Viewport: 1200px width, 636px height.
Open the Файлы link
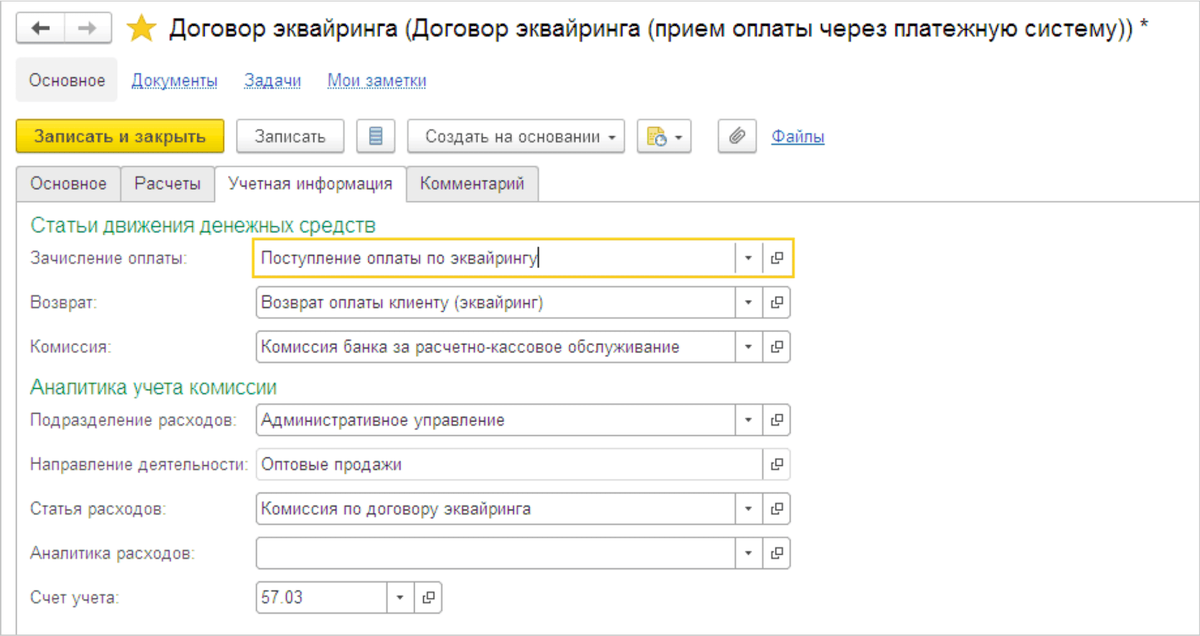pos(798,136)
